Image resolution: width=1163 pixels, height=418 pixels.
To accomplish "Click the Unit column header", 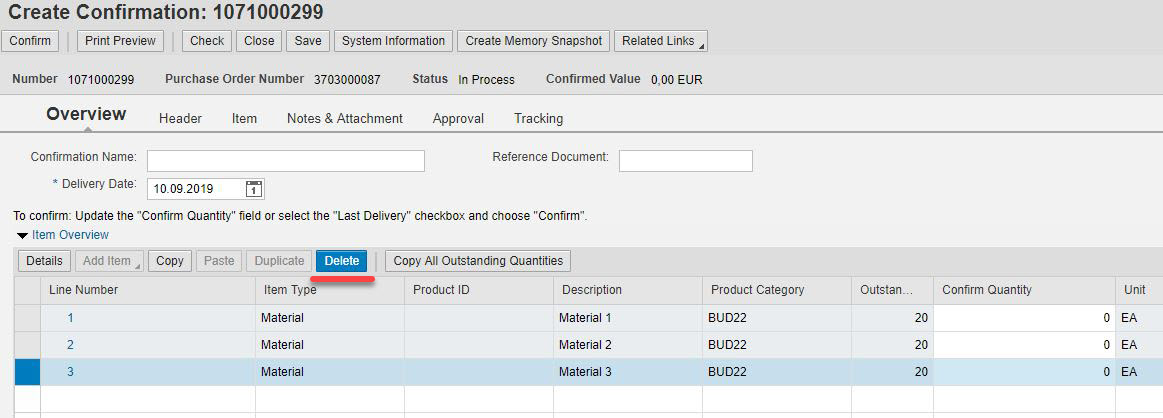I will [1139, 290].
